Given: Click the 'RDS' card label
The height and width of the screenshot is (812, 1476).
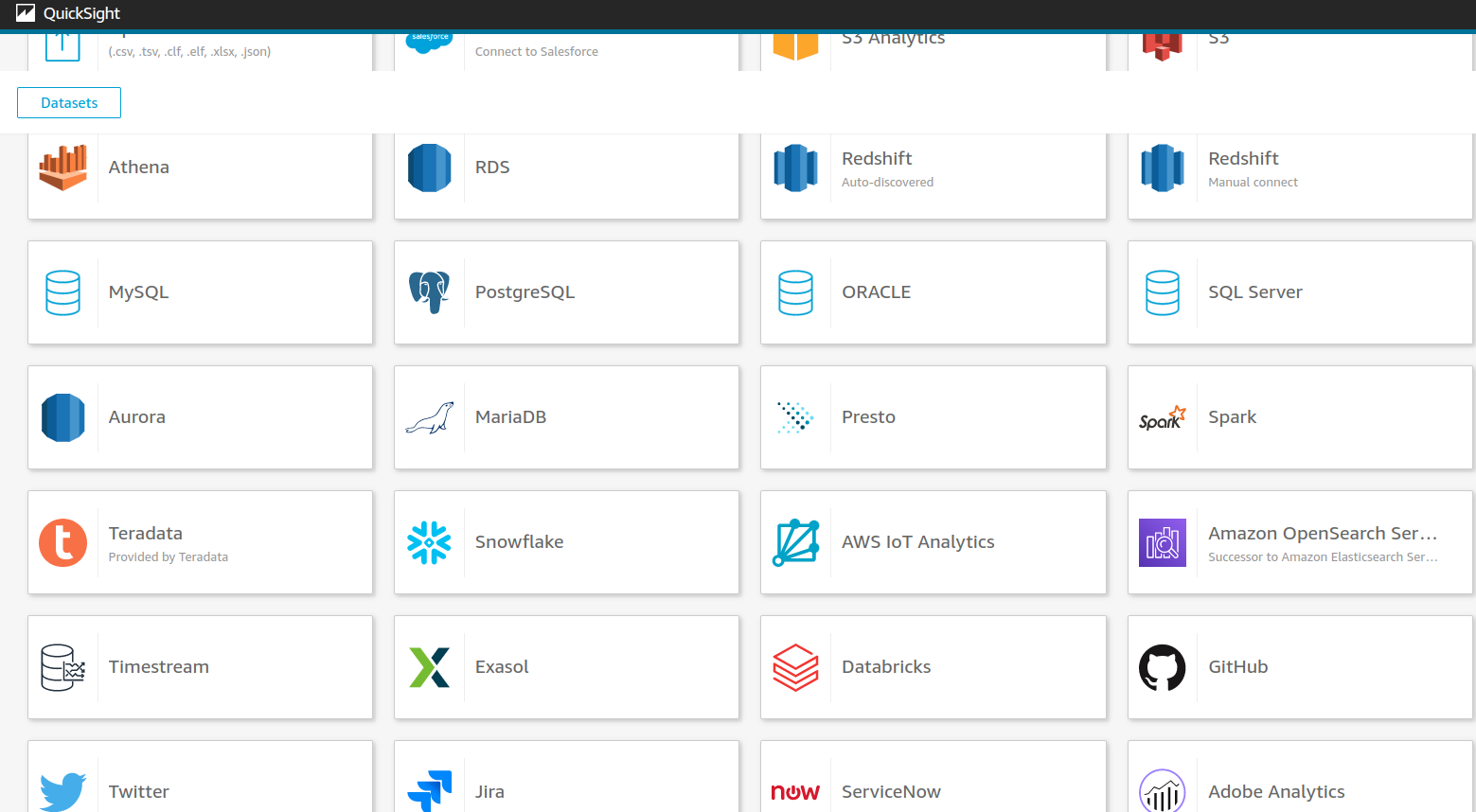Looking at the screenshot, I should coord(492,168).
